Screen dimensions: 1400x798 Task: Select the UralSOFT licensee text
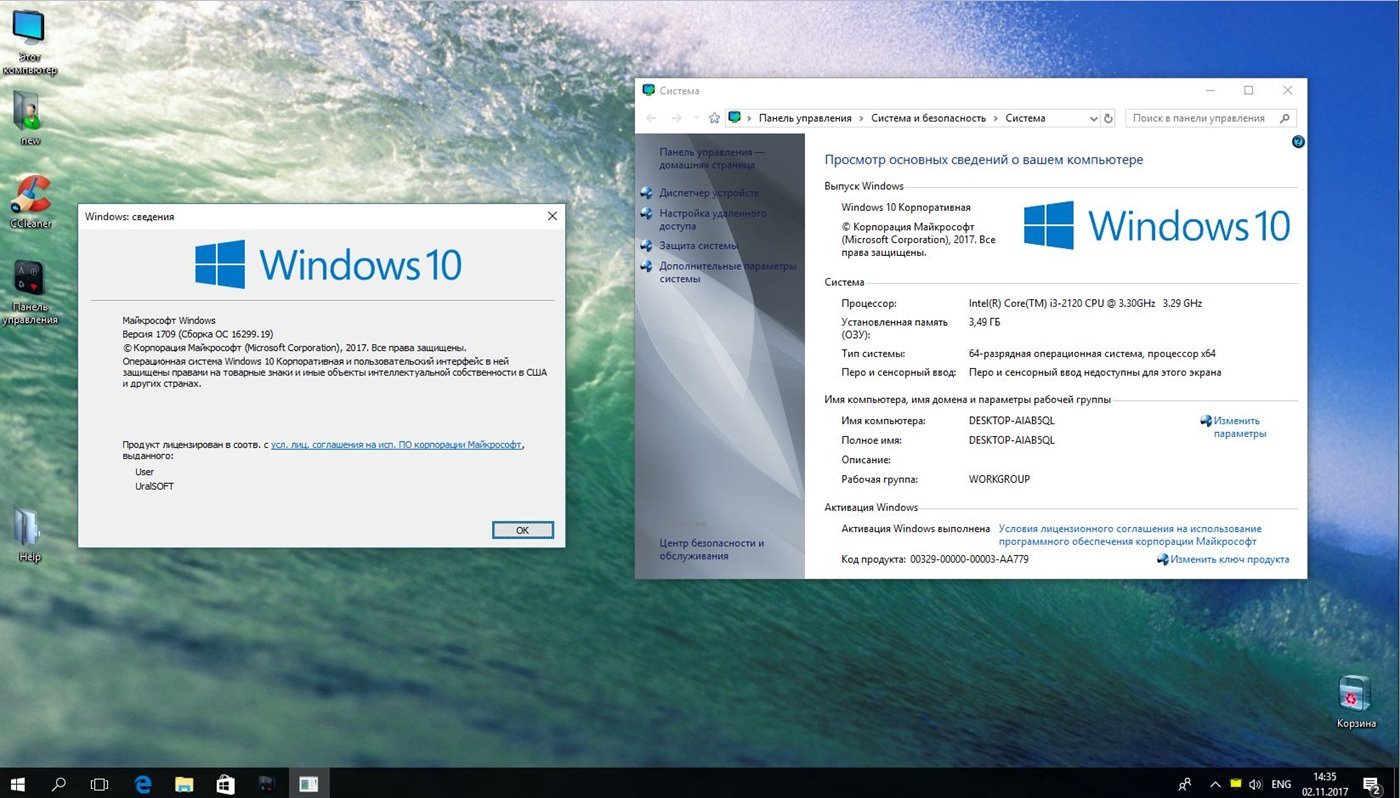[155, 486]
